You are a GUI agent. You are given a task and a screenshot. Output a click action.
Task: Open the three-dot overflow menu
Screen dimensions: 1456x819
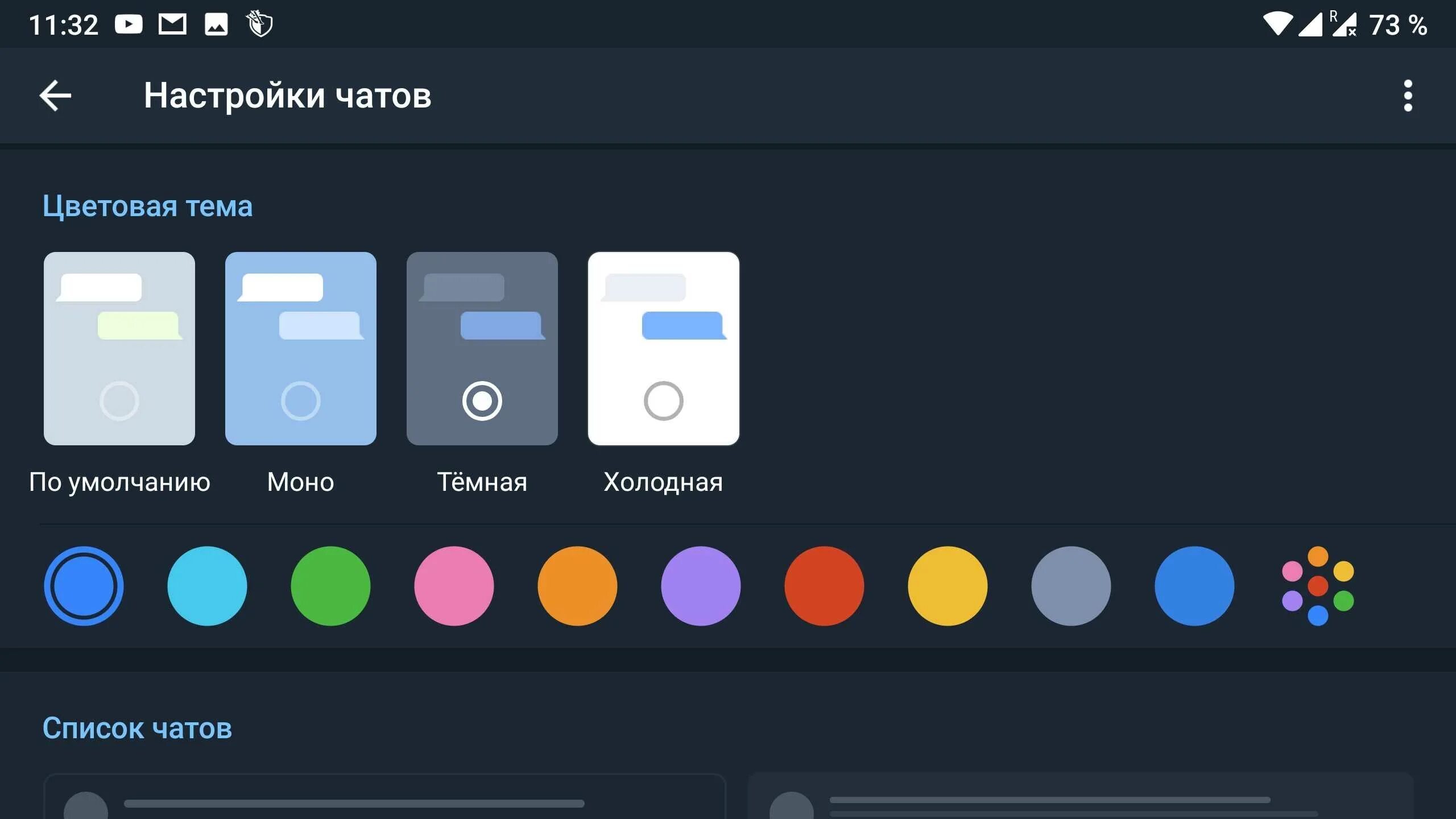tap(1408, 96)
